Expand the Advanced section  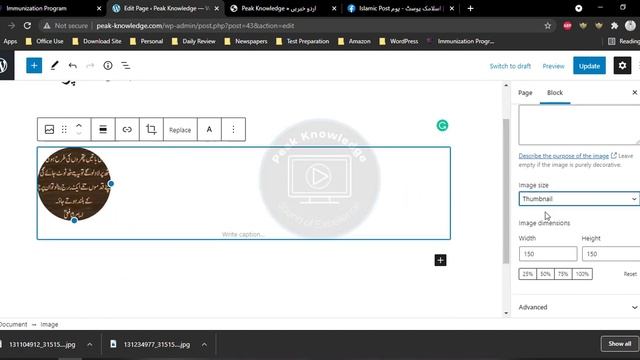[578, 307]
